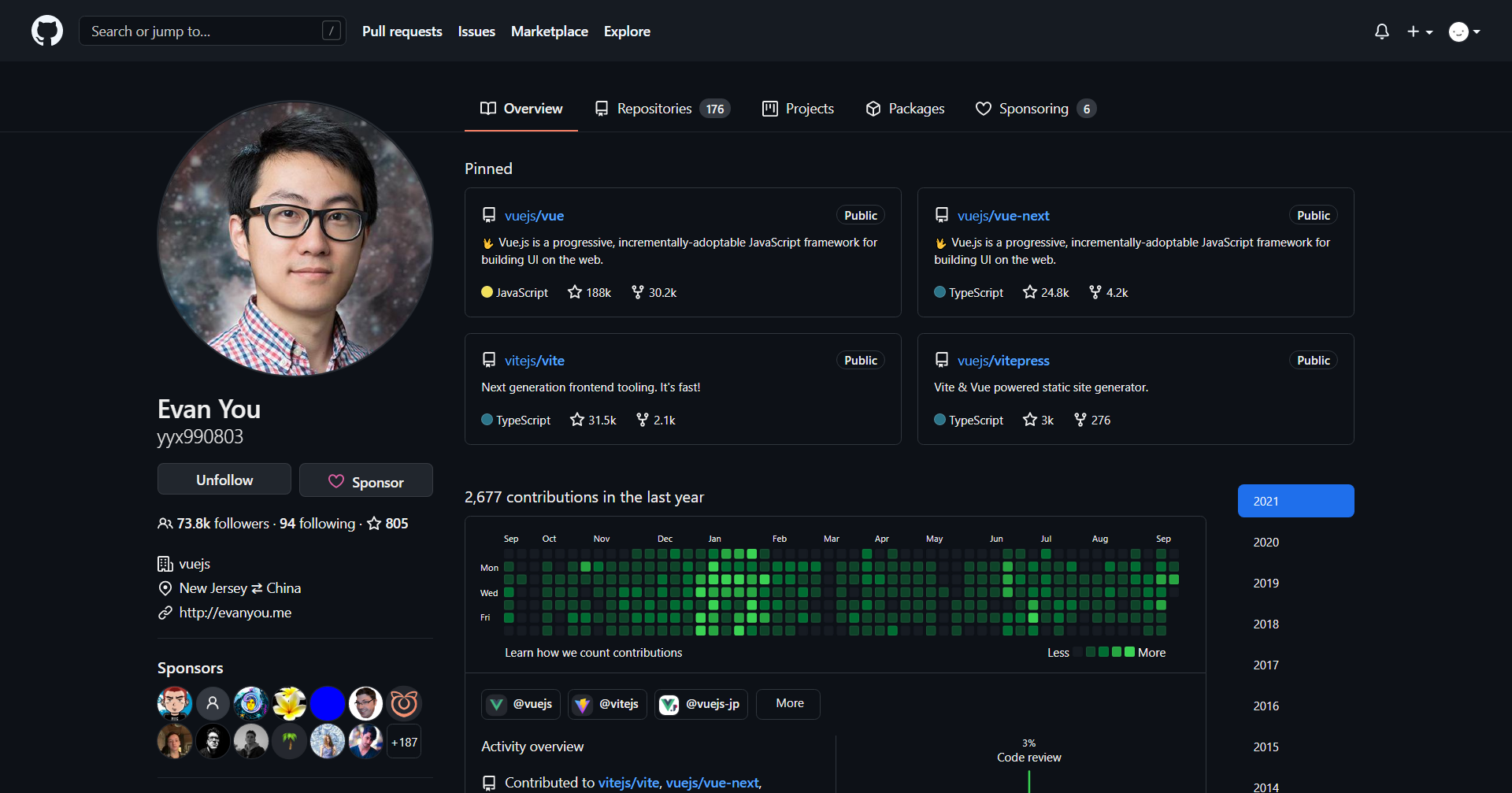
Task: Click the star count 31.5k on vite
Action: click(x=593, y=420)
